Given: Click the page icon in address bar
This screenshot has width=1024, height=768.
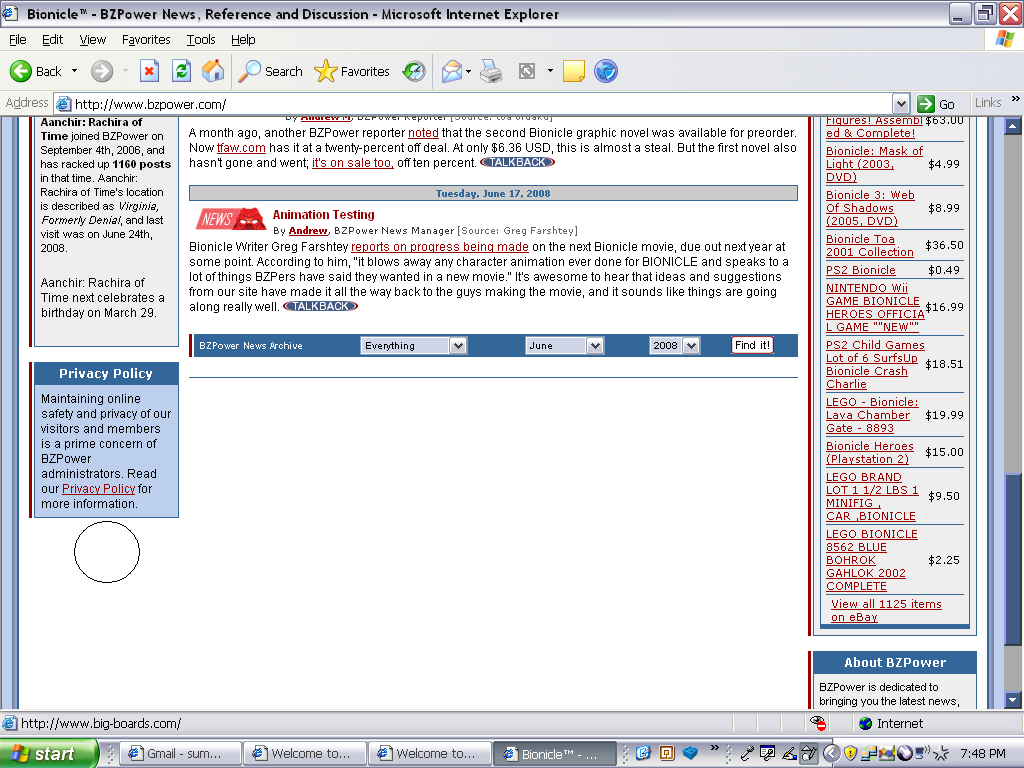Looking at the screenshot, I should tap(63, 104).
